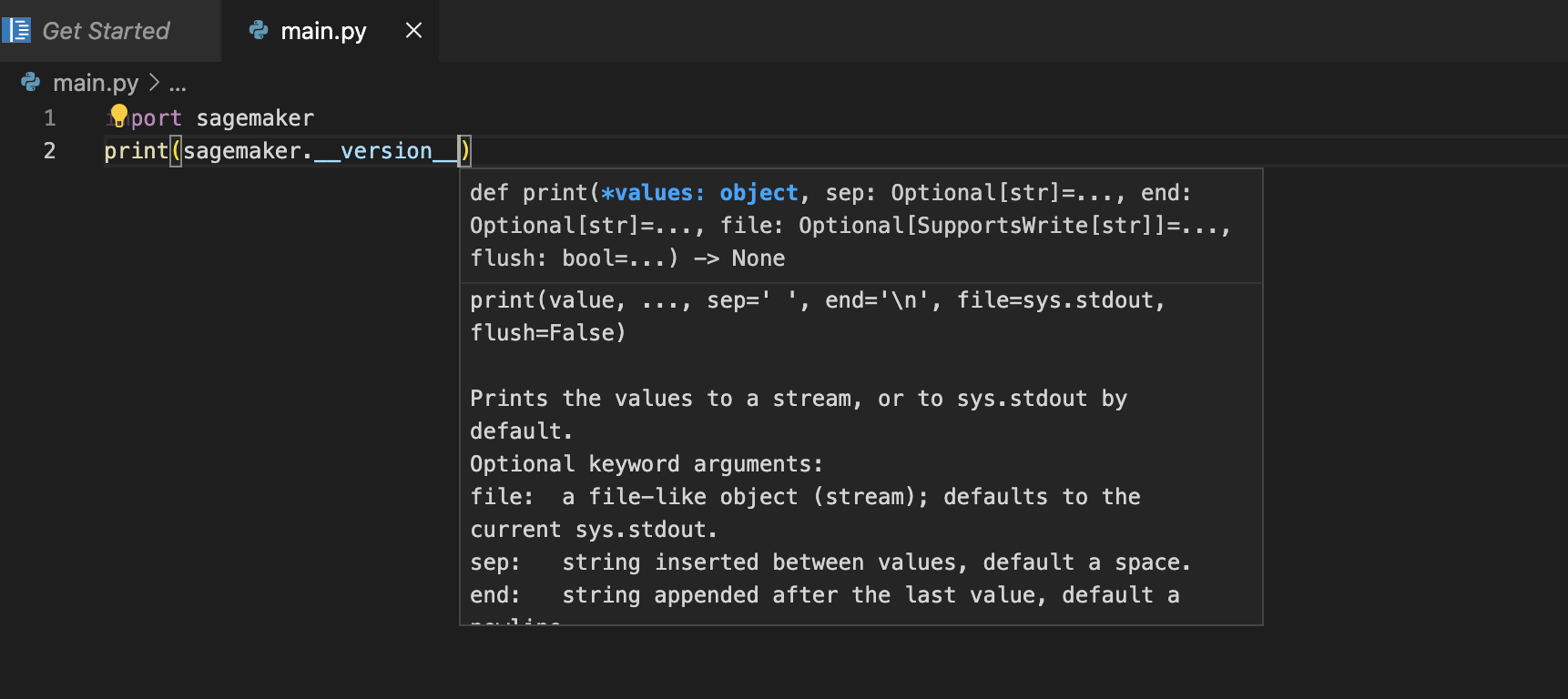Select main.py in the breadcrumb
Screen dimensions: 1568x699
point(96,83)
